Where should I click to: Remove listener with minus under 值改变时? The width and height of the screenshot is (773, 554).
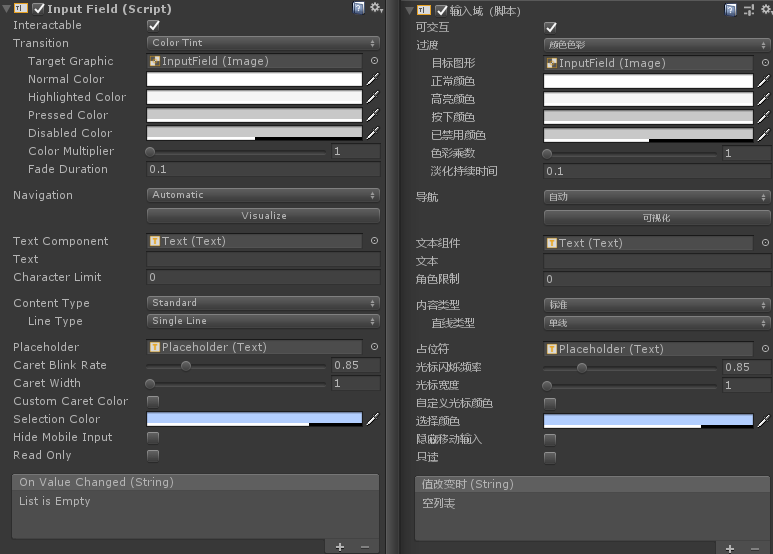(x=755, y=549)
